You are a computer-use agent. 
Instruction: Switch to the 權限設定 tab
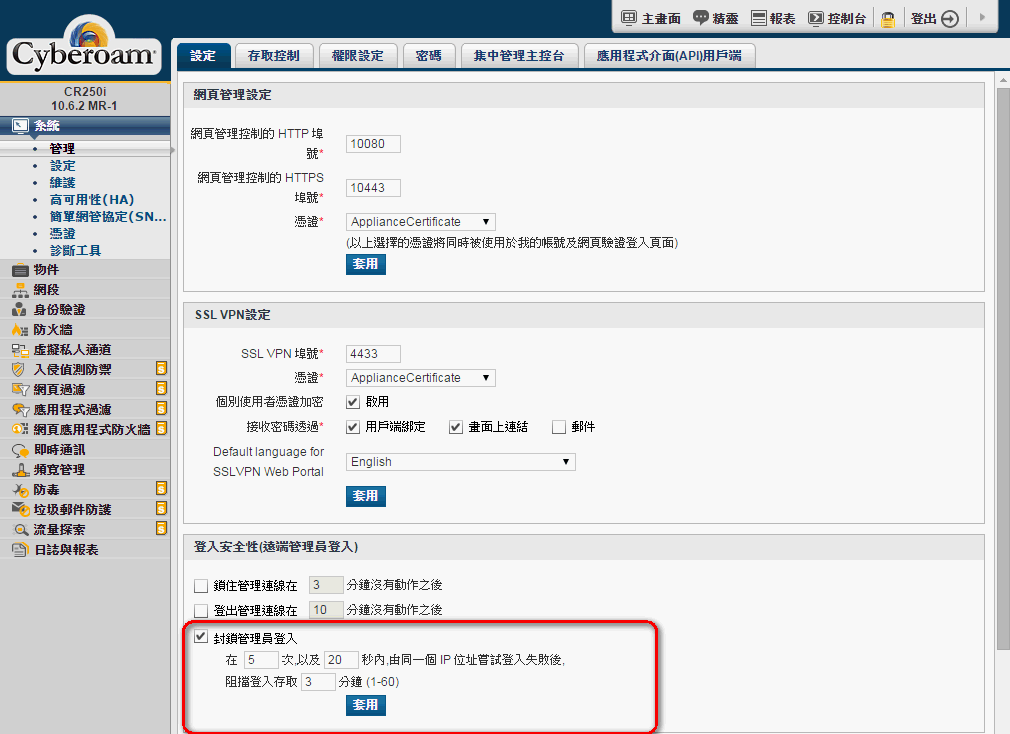pyautogui.click(x=357, y=56)
